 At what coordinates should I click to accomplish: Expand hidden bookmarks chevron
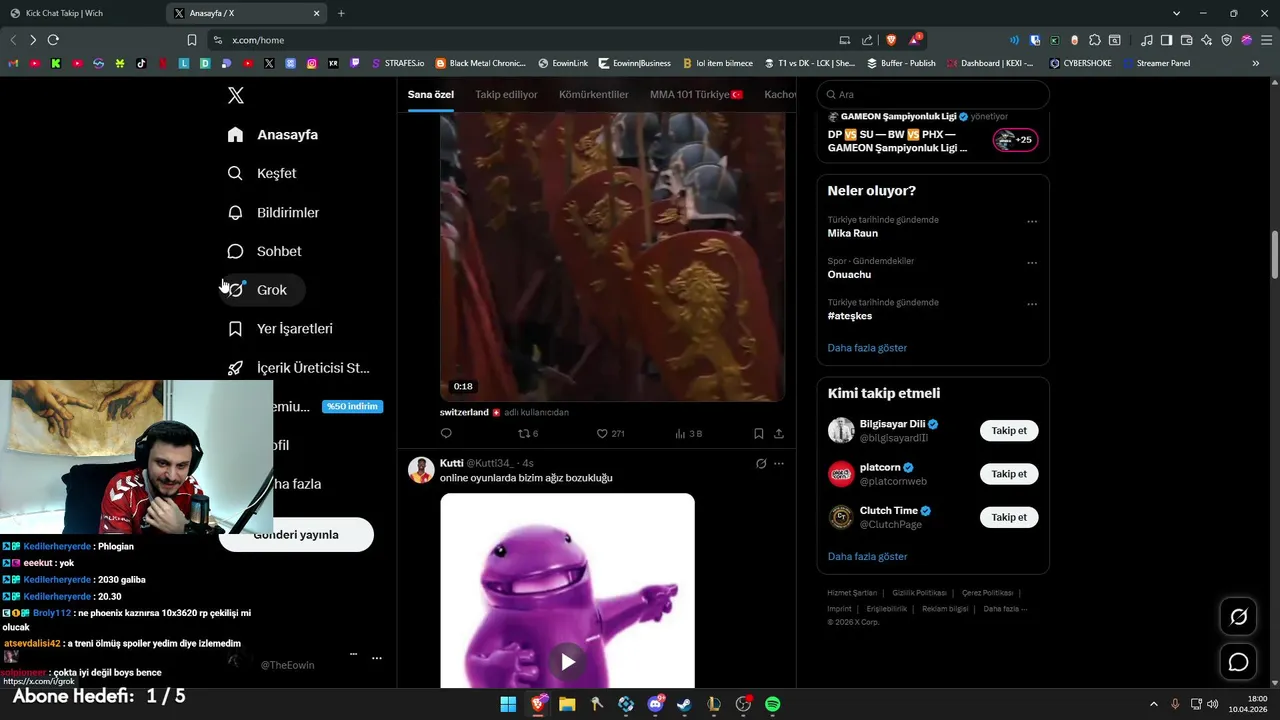[1255, 63]
